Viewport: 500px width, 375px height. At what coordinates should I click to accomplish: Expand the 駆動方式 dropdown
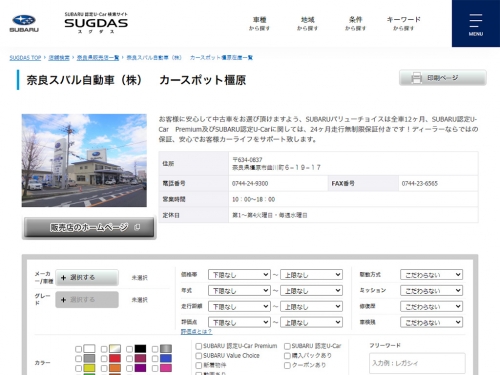tap(431, 275)
